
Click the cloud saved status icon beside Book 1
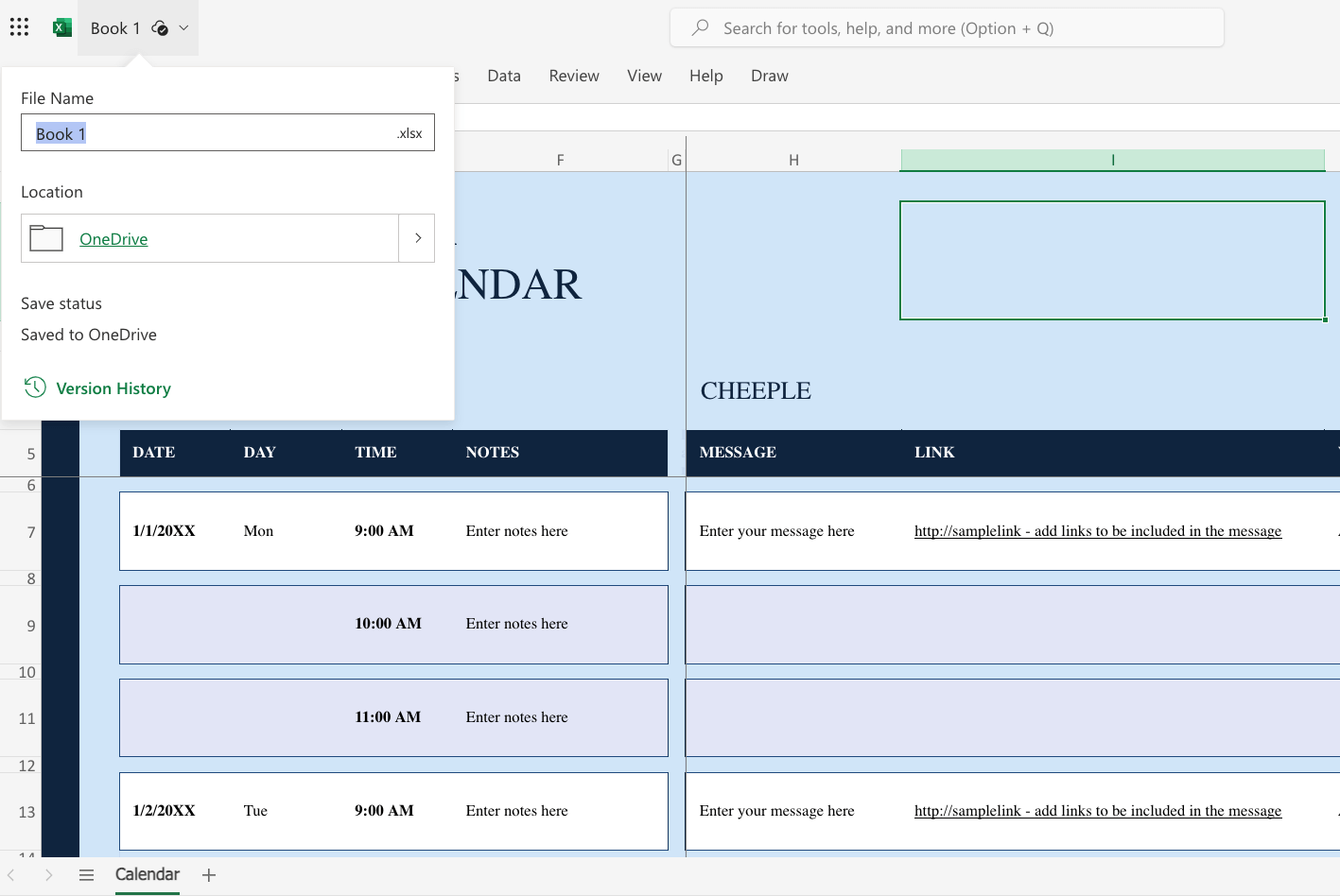[x=159, y=28]
